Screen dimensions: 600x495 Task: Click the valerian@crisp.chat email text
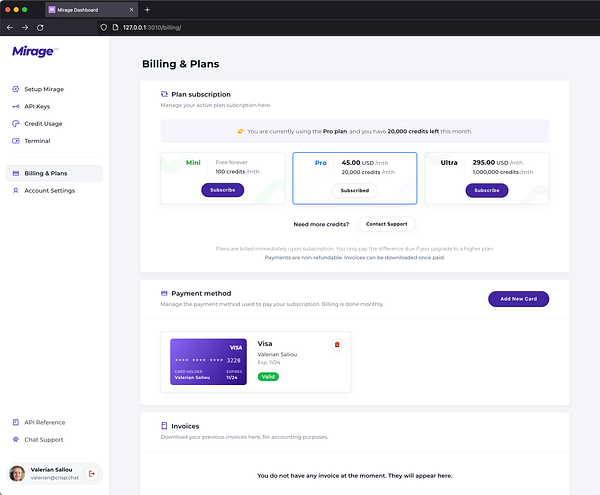(x=55, y=478)
